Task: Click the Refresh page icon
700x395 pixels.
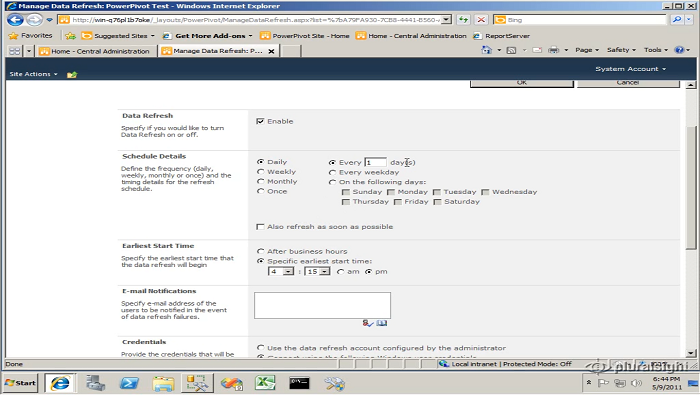Action: [x=464, y=20]
